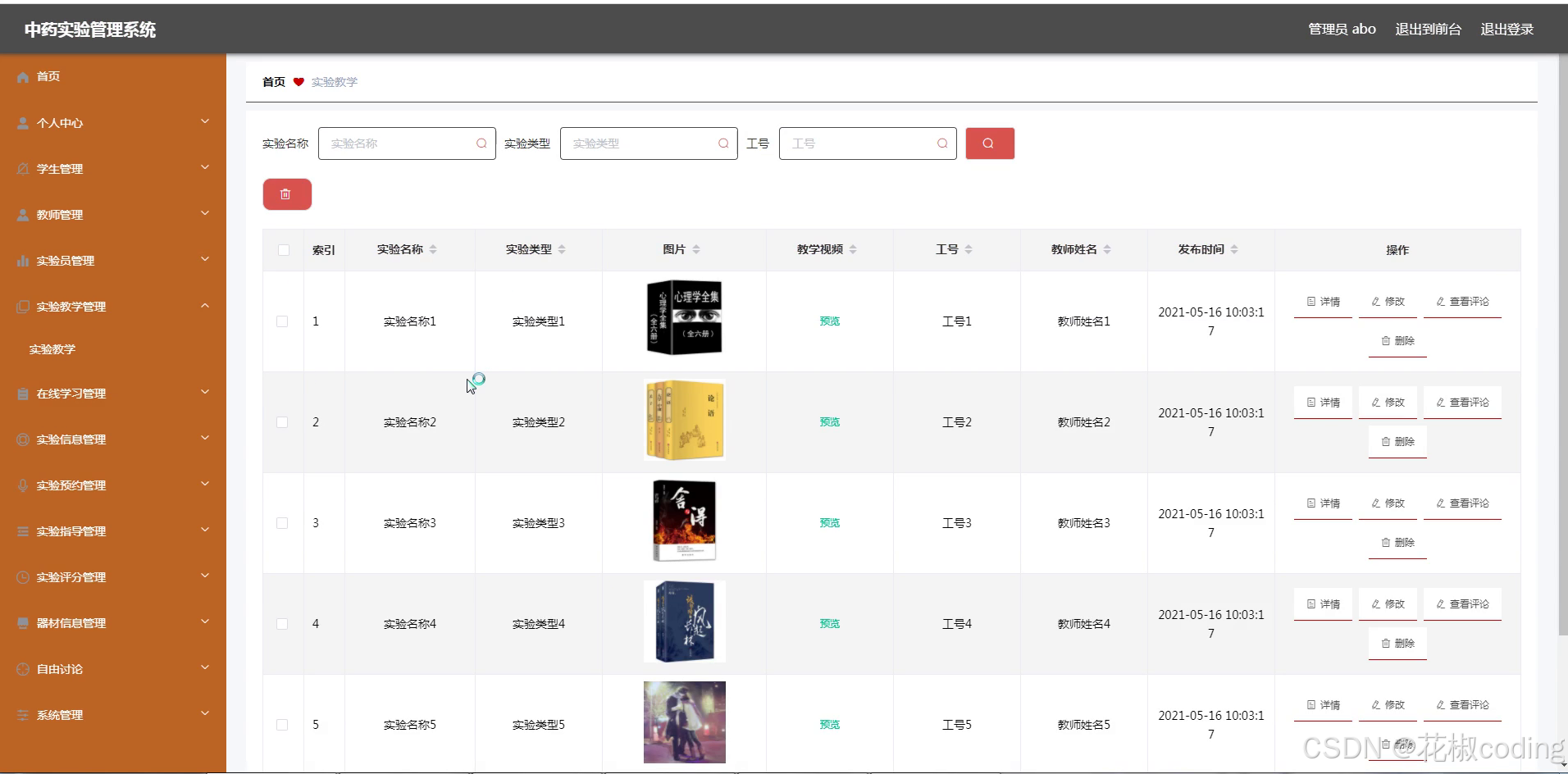The height and width of the screenshot is (774, 1568).
Task: Click the vertical page scrollbar
Action: pos(1562,344)
